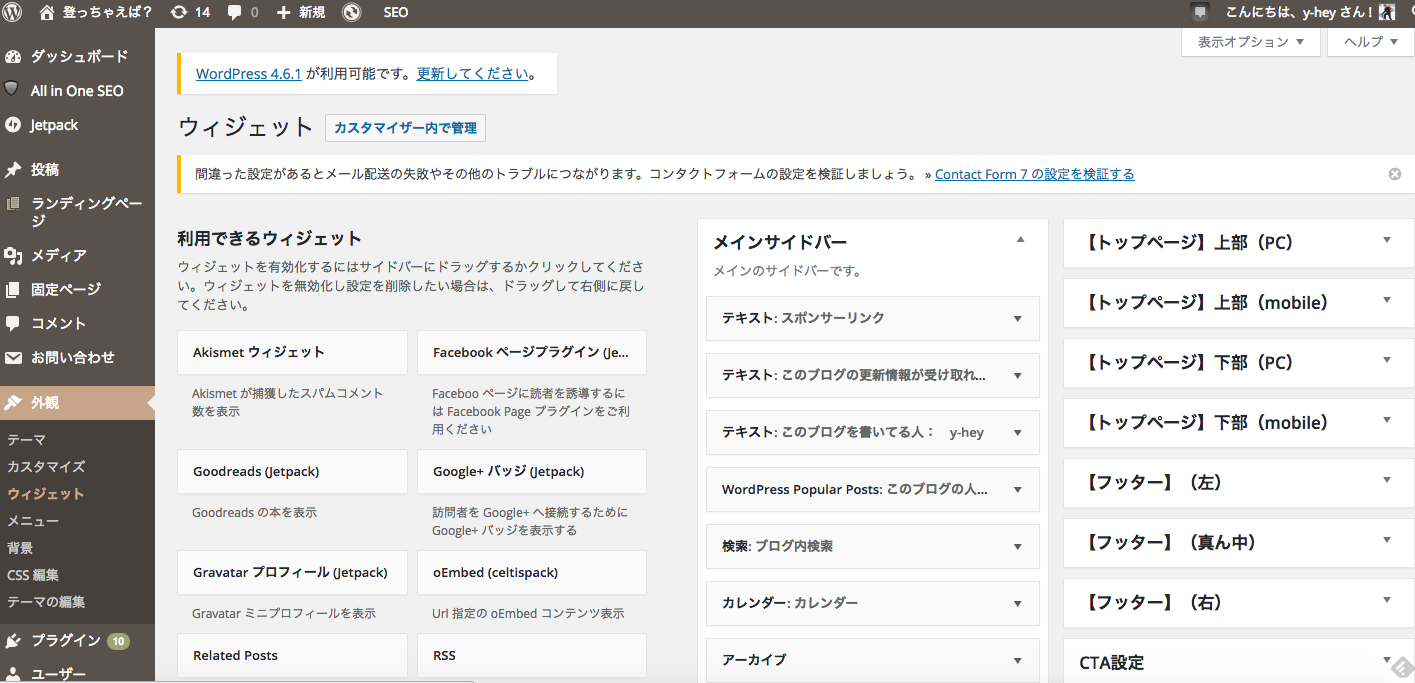Collapse the メインサイドバー panel
The height and width of the screenshot is (683, 1415).
[x=1020, y=240]
